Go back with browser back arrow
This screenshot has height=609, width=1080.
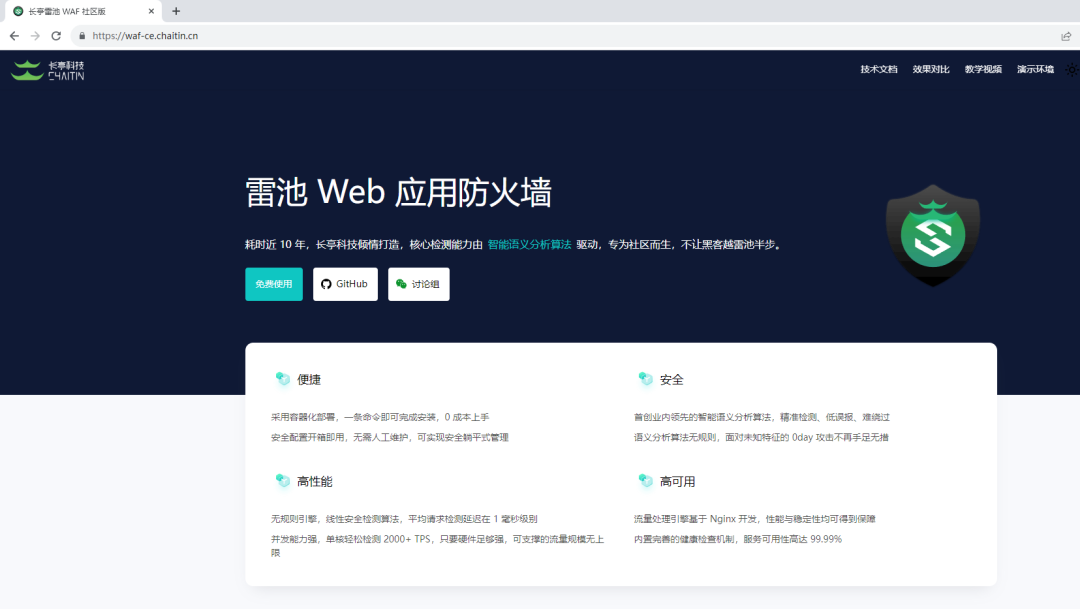14,36
